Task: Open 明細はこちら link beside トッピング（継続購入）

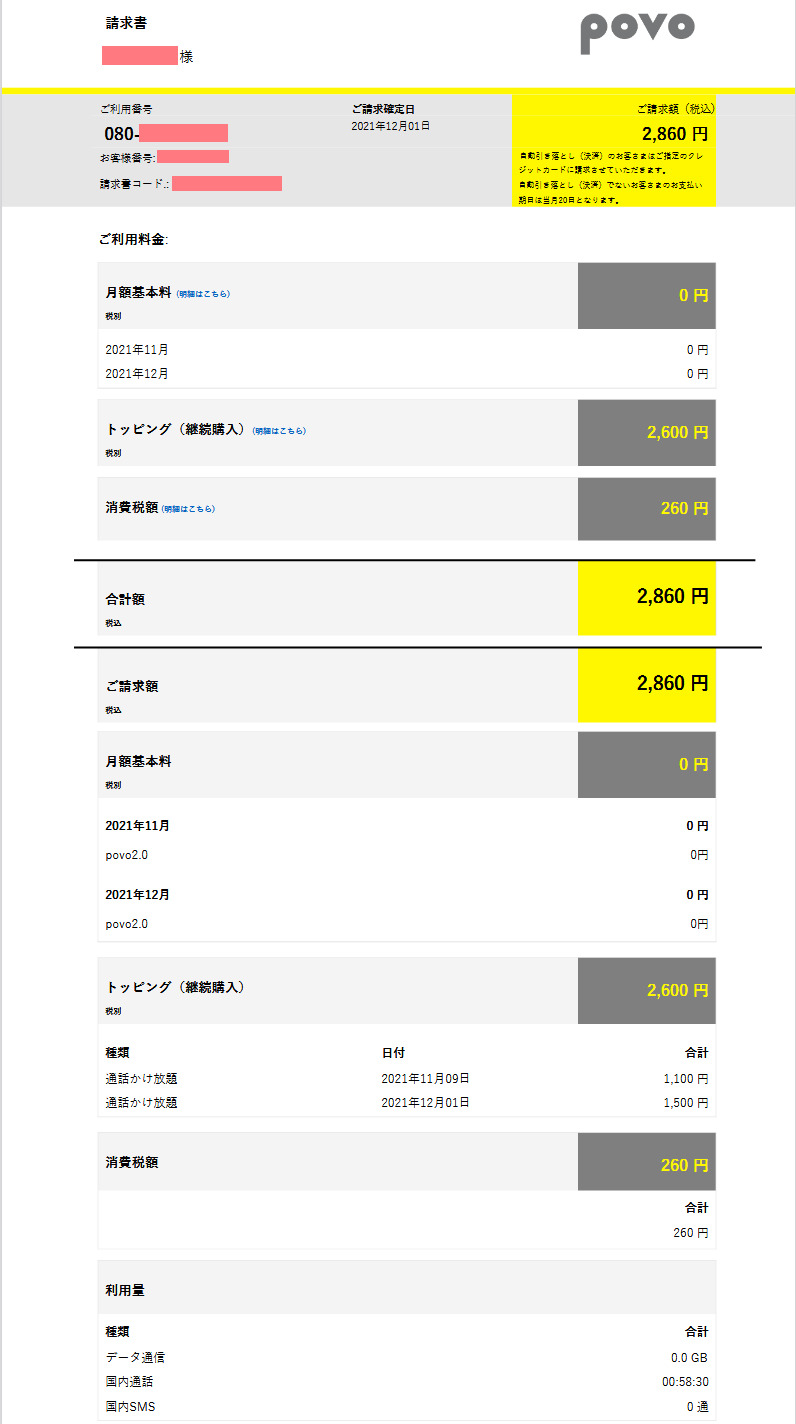Action: (279, 431)
